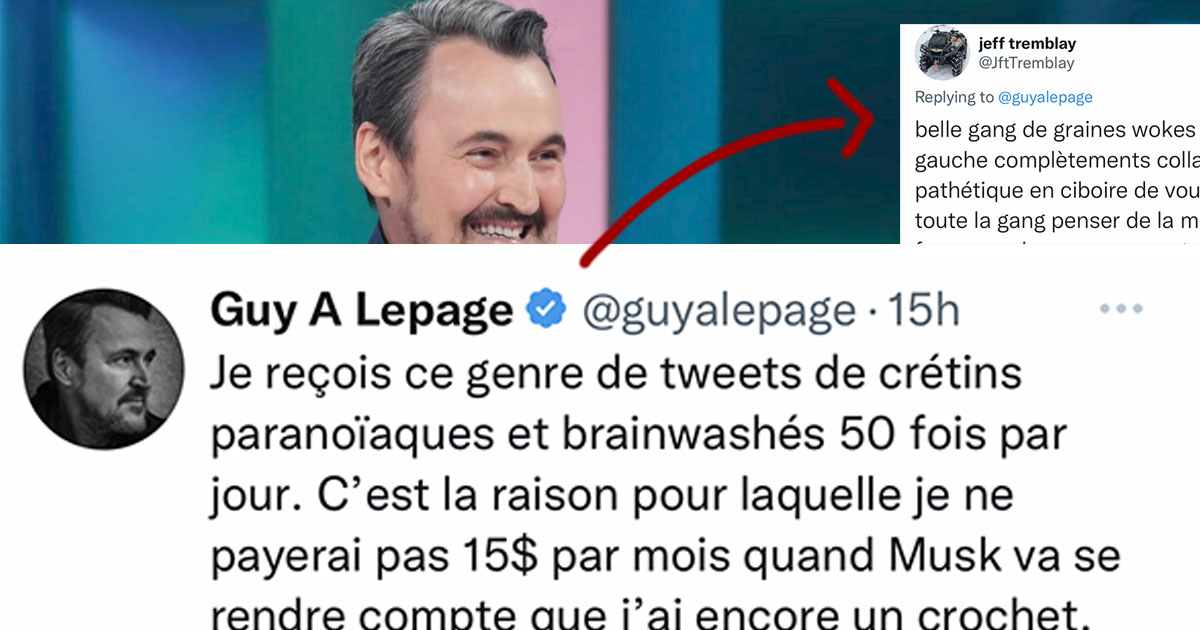This screenshot has width=1200, height=630.
Task: Open the @JftTremblay handle
Action: tap(1026, 63)
